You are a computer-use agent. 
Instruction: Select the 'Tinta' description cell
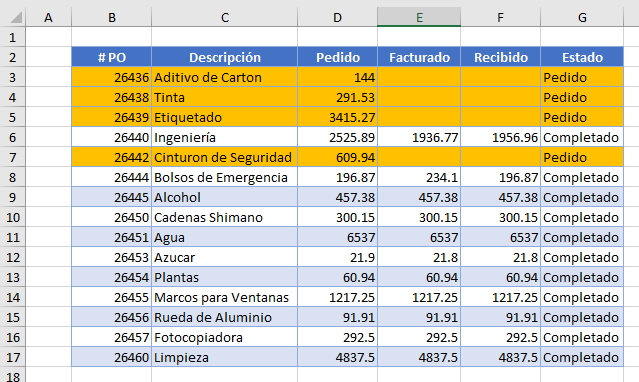(225, 97)
